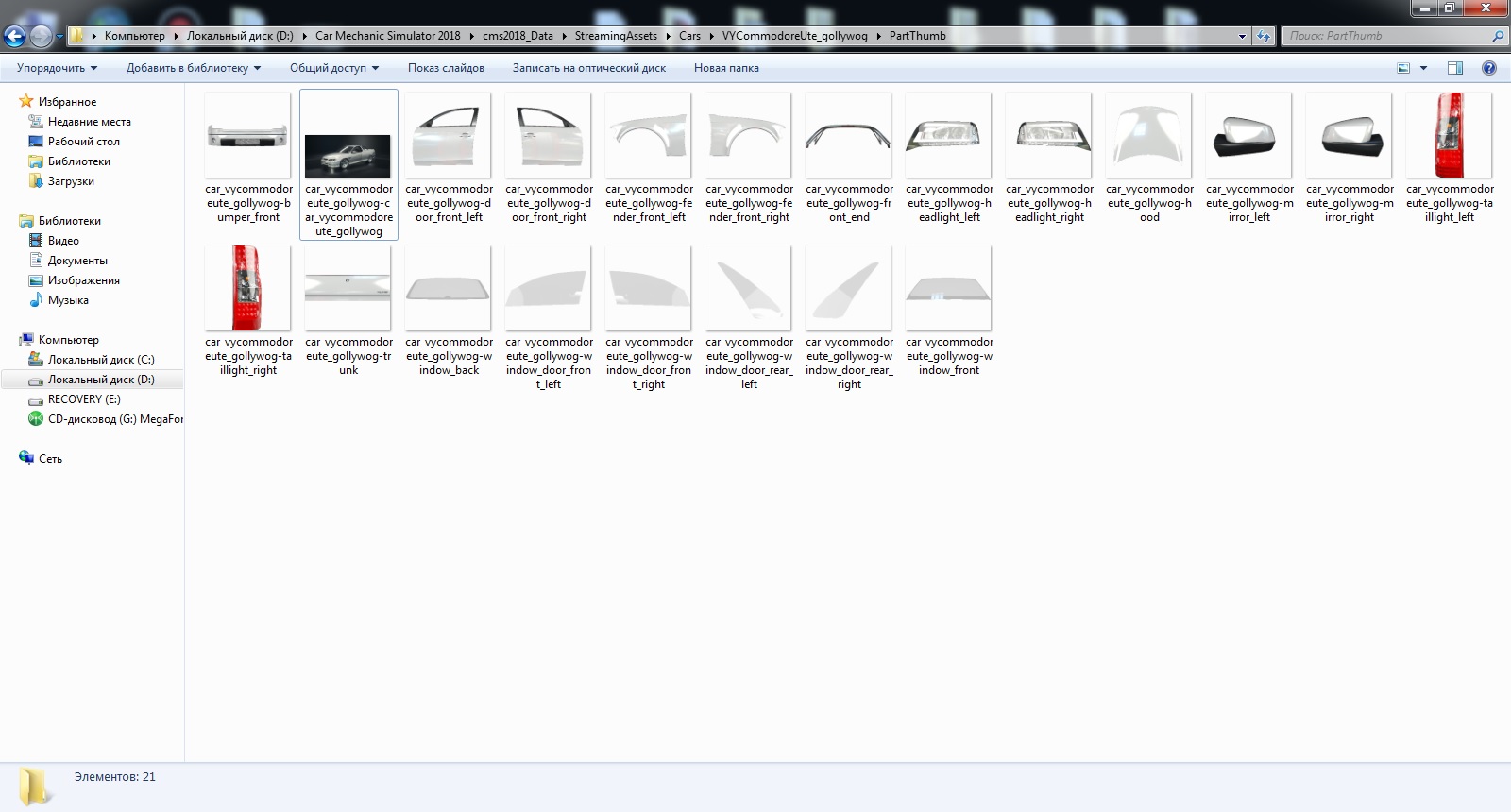Select the taillight_left red light thumbnail
Image resolution: width=1511 pixels, height=812 pixels.
pos(1449,136)
